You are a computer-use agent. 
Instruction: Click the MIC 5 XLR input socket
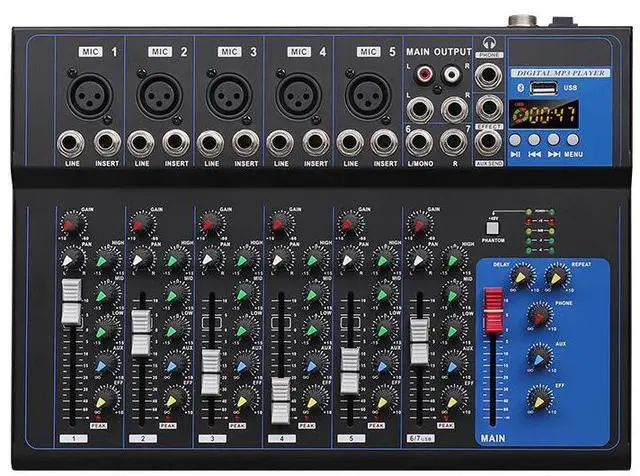coord(368,96)
